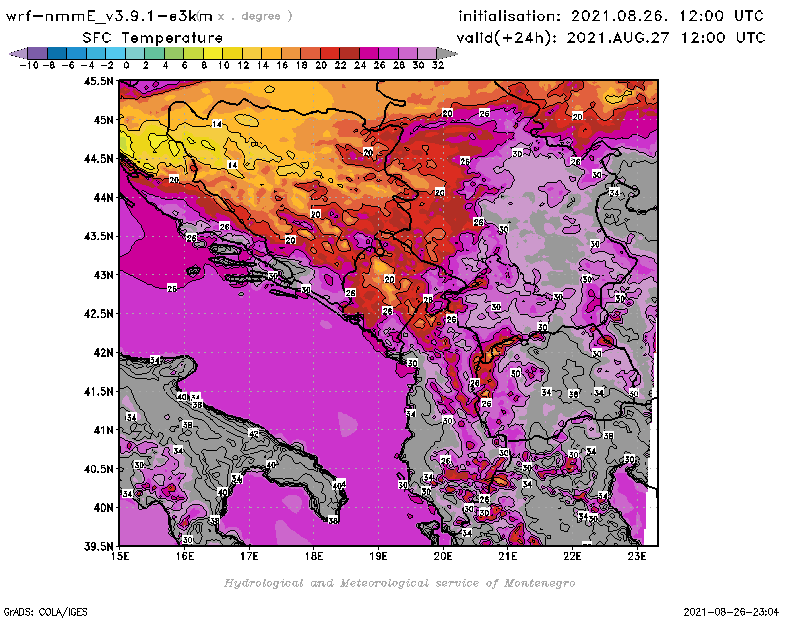The width and height of the screenshot is (800, 618).
Task: Click the 'initialisation: 2021.08.26. 12:00 UTC' text
Action: pyautogui.click(x=611, y=16)
